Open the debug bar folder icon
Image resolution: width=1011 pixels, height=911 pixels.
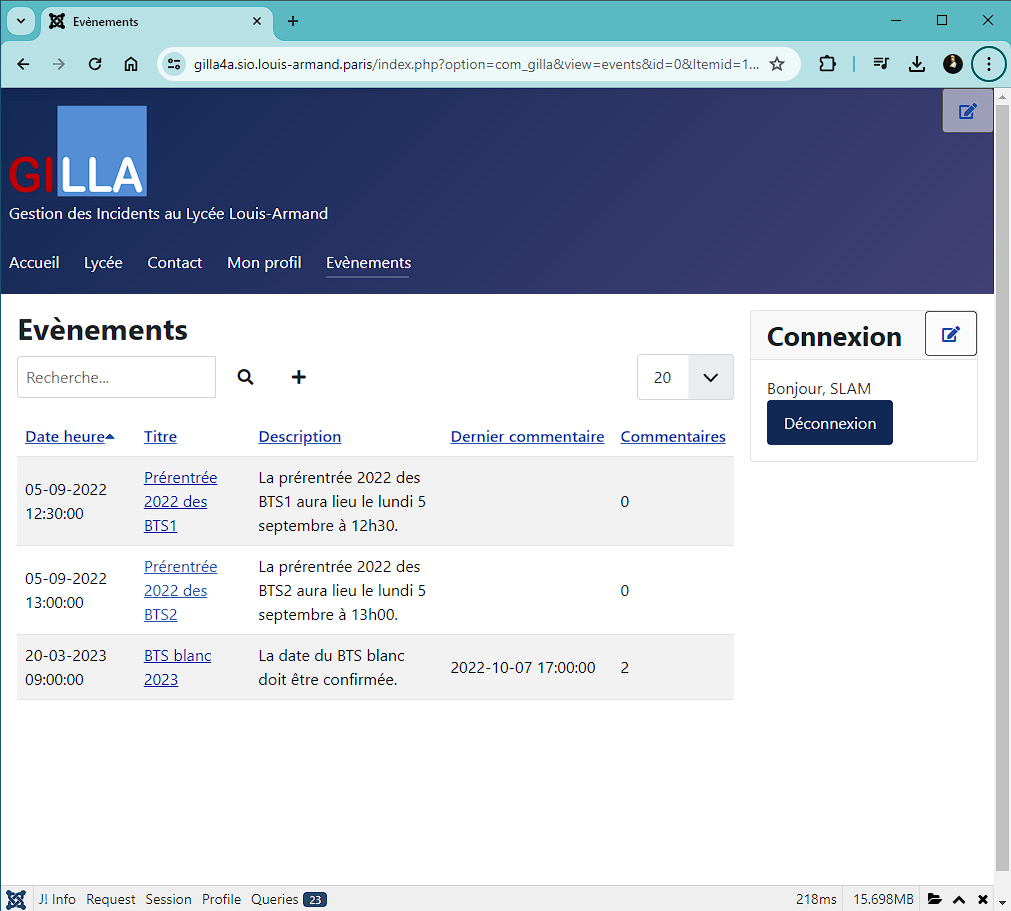[934, 899]
